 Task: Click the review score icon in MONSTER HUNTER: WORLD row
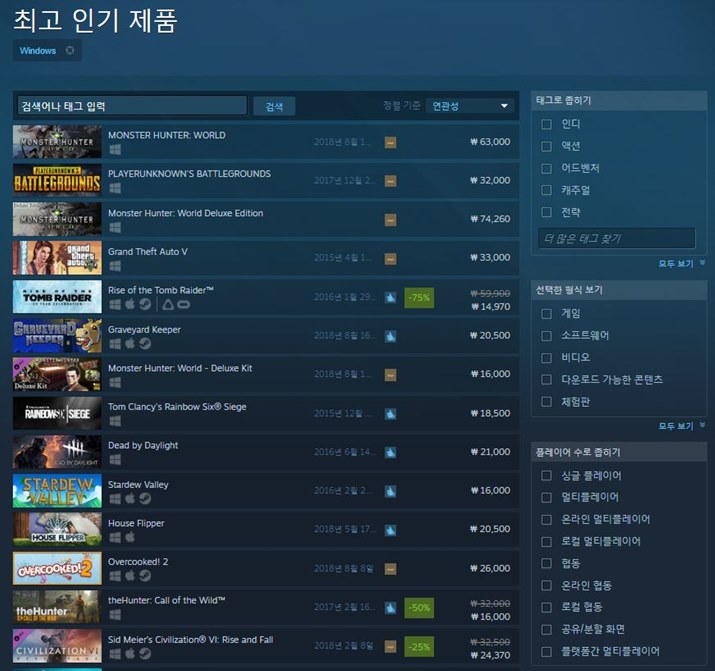(390, 142)
